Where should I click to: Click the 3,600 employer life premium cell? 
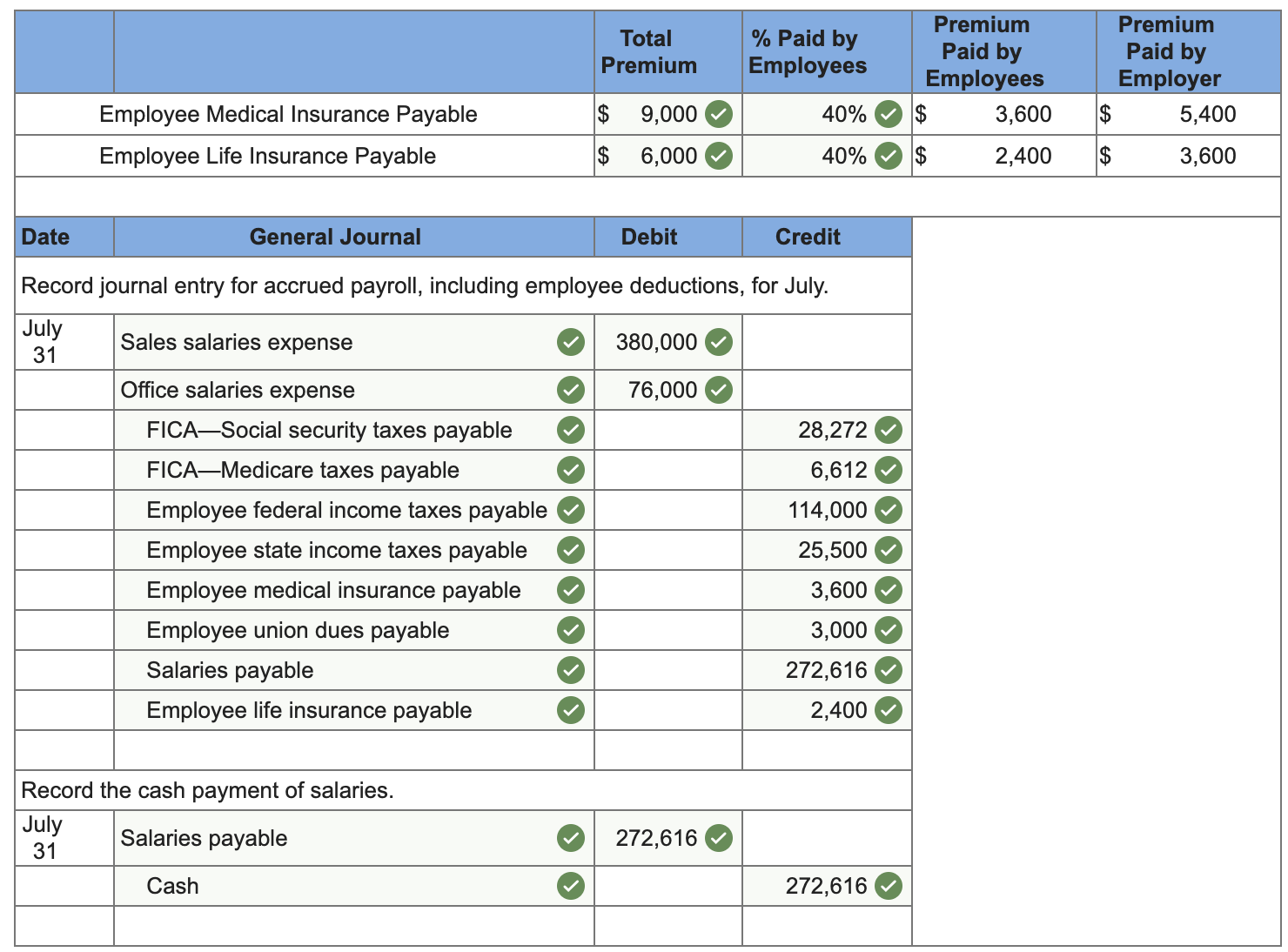(x=1189, y=156)
